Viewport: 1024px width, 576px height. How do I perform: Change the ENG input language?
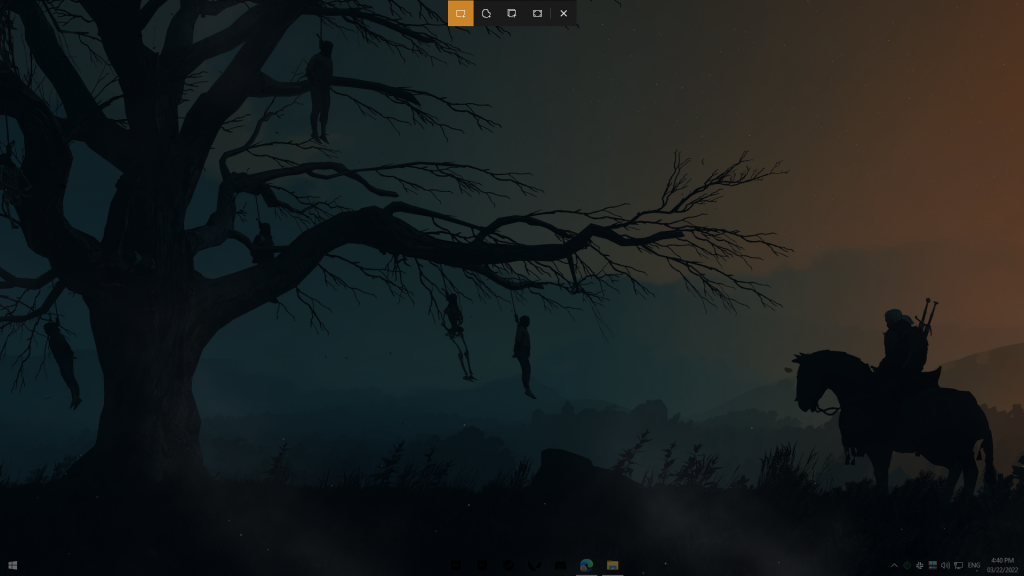pos(974,566)
